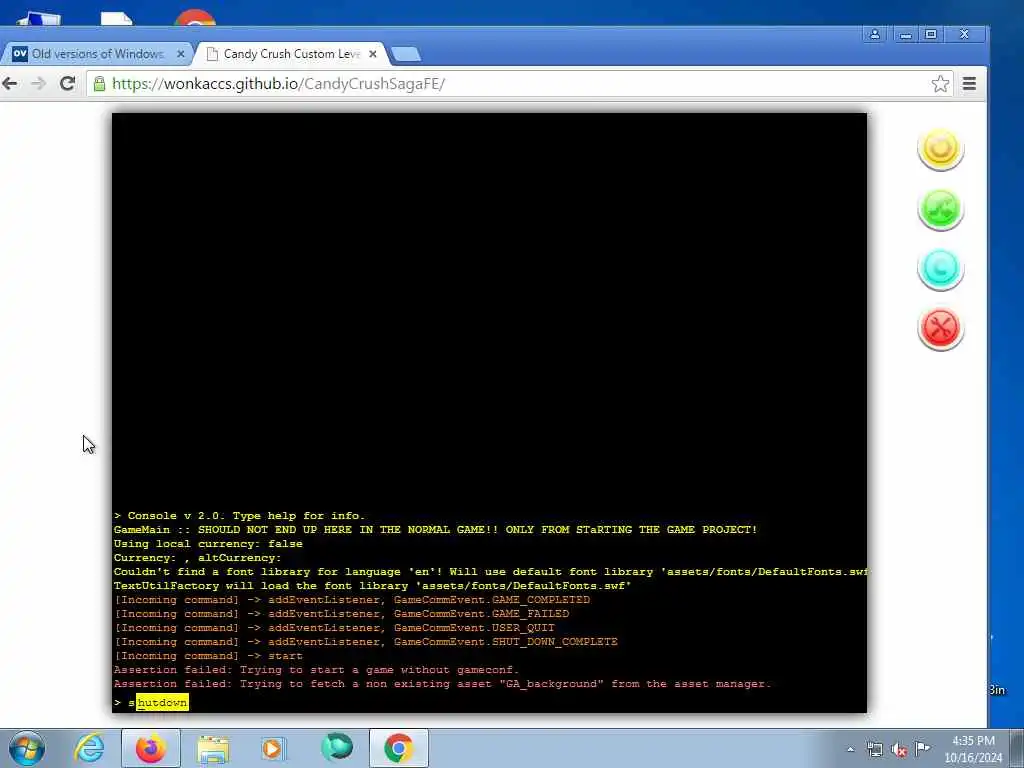Image resolution: width=1024 pixels, height=768 pixels.
Task: Click the "GameMain ::" warning line
Action: pos(436,530)
